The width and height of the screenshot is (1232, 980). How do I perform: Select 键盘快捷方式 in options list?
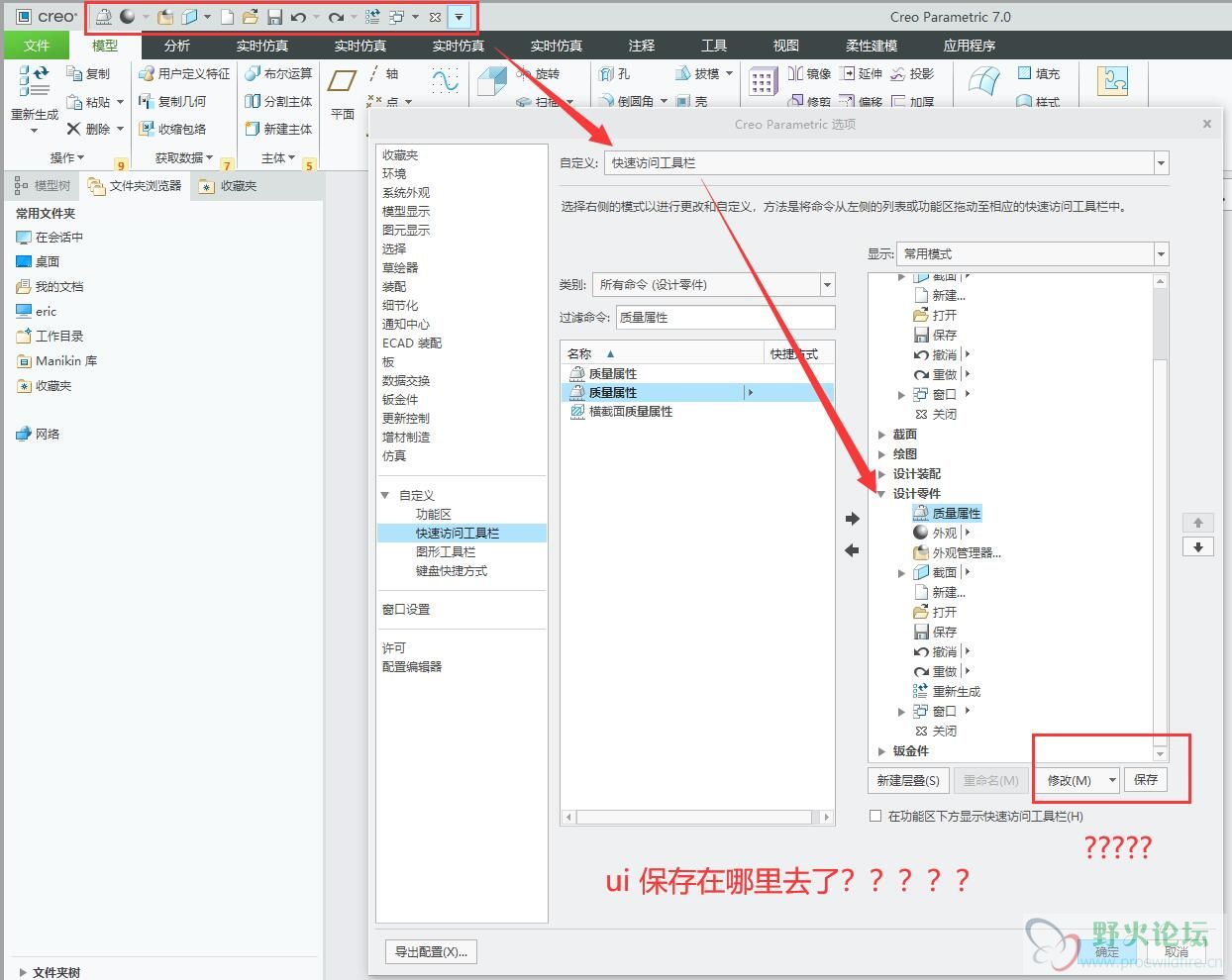(x=452, y=571)
